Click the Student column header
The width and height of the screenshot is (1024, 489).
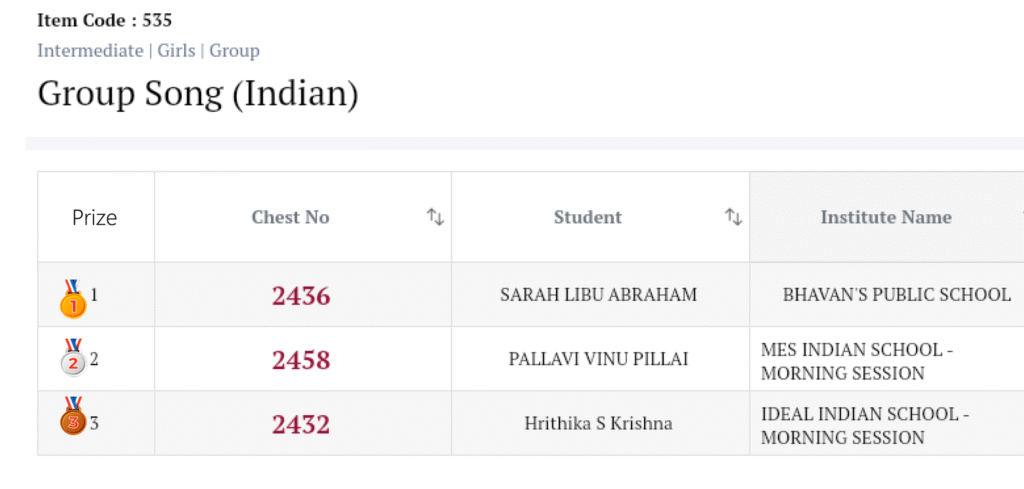[x=588, y=217]
